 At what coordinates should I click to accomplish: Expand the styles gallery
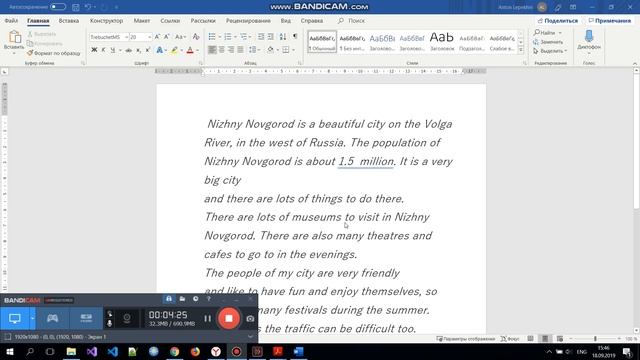(x=521, y=49)
